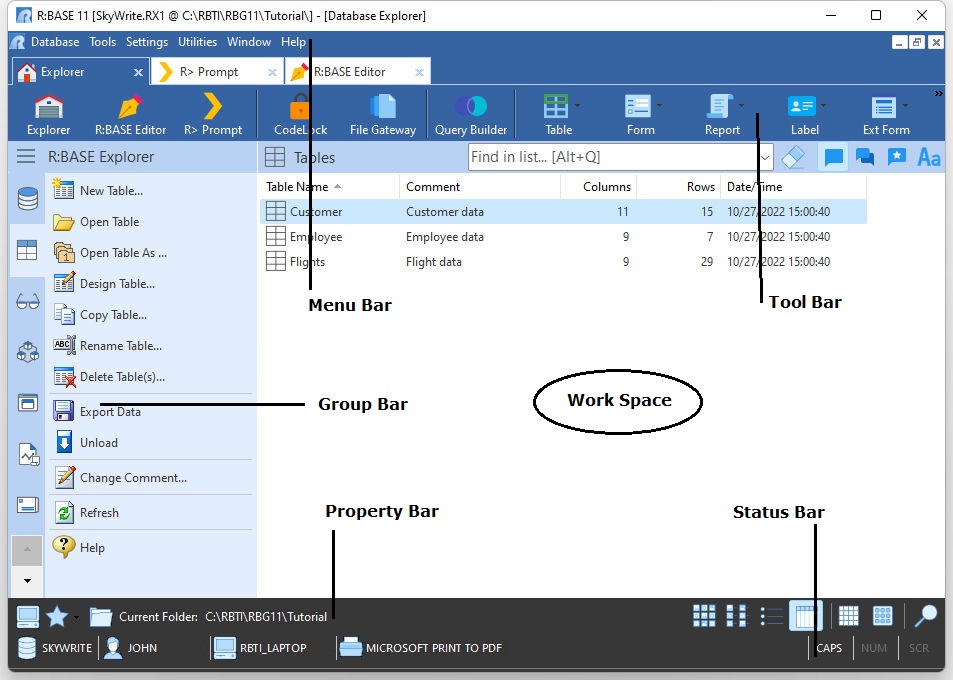Clear the find filter with eraser icon

tap(794, 157)
